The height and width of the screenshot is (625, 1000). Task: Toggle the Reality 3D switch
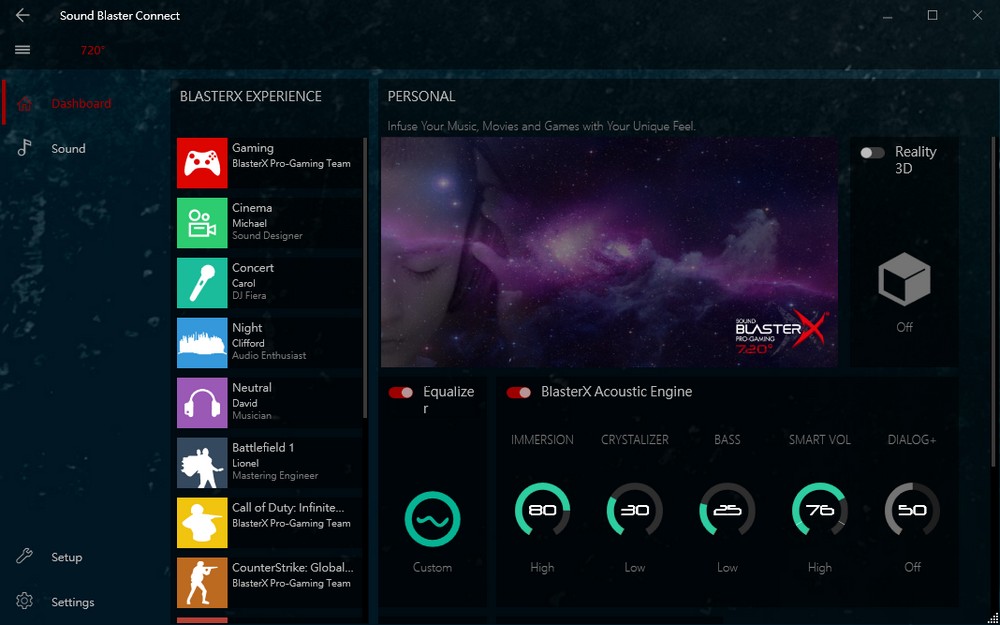(x=872, y=152)
